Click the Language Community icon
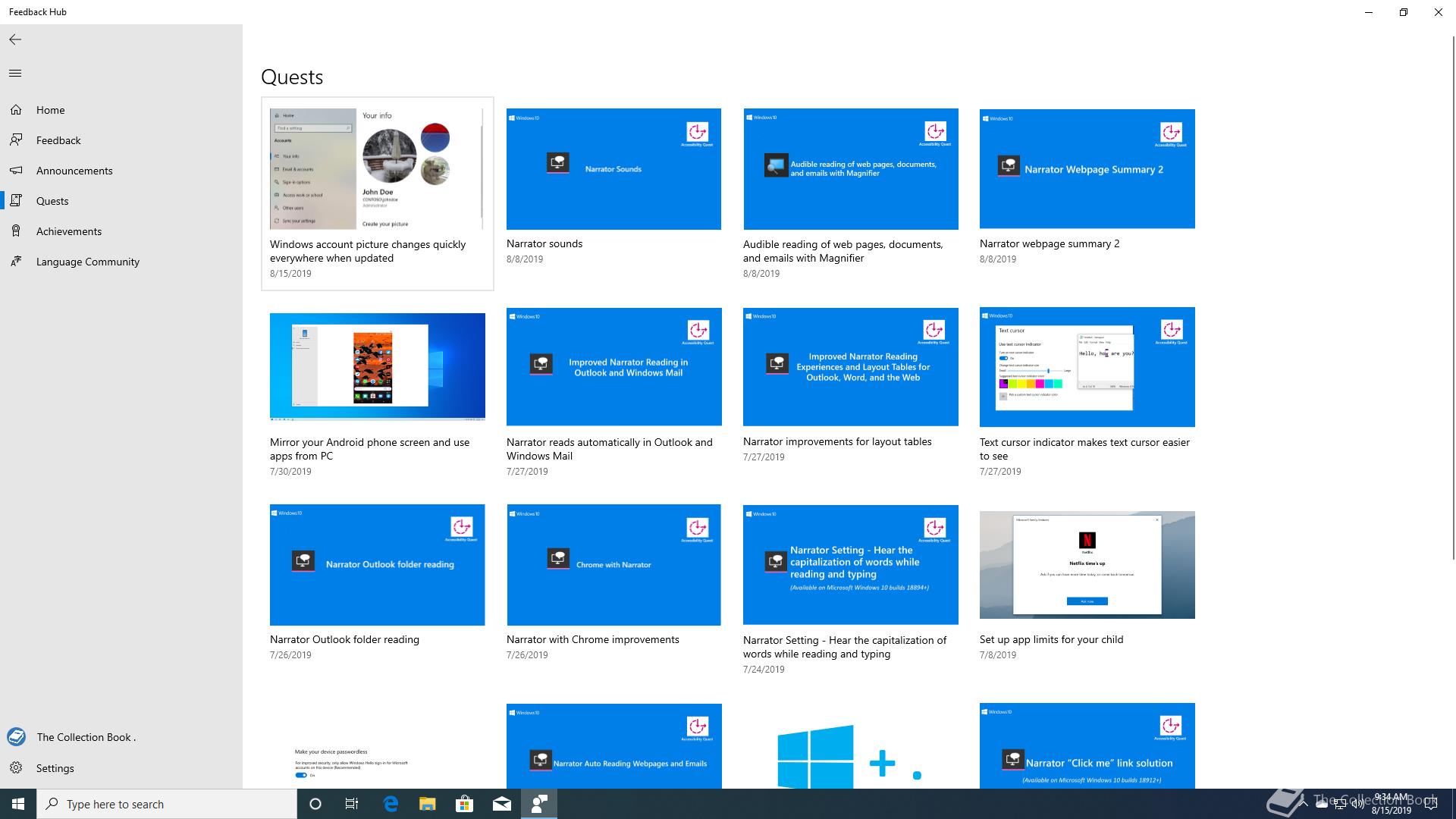This screenshot has width=1456, height=819. coord(16,262)
